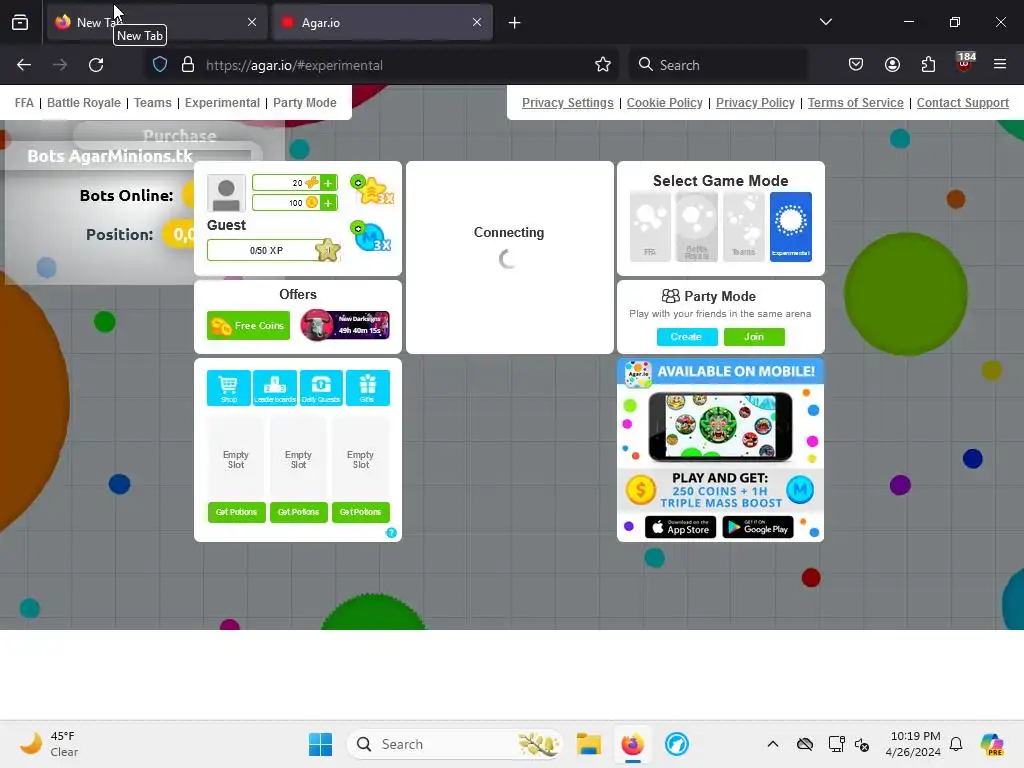1024x768 pixels.
Task: Open Contact Support link
Action: [963, 103]
